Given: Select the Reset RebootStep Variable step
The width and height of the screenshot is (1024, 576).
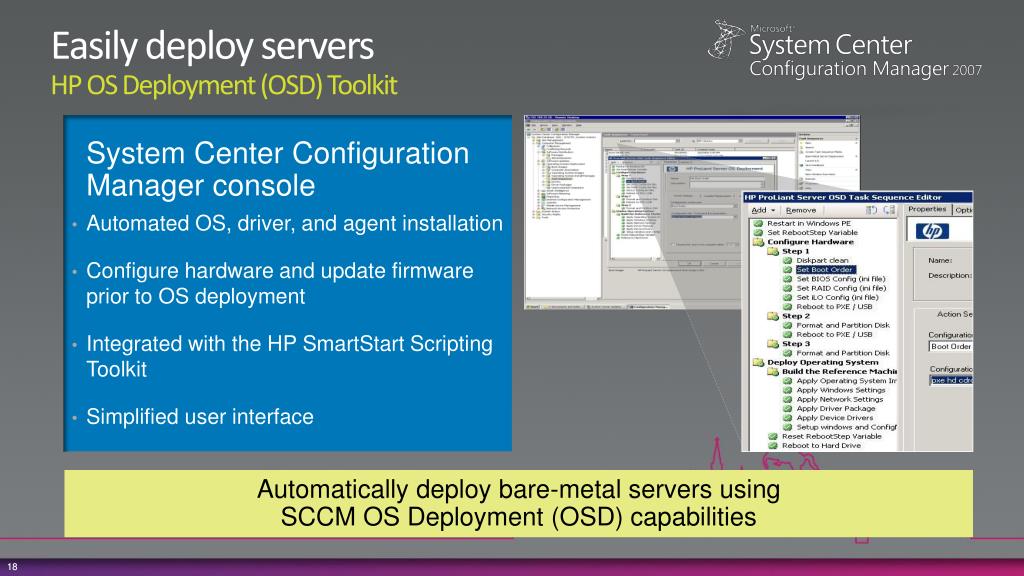Looking at the screenshot, I should click(x=831, y=436).
